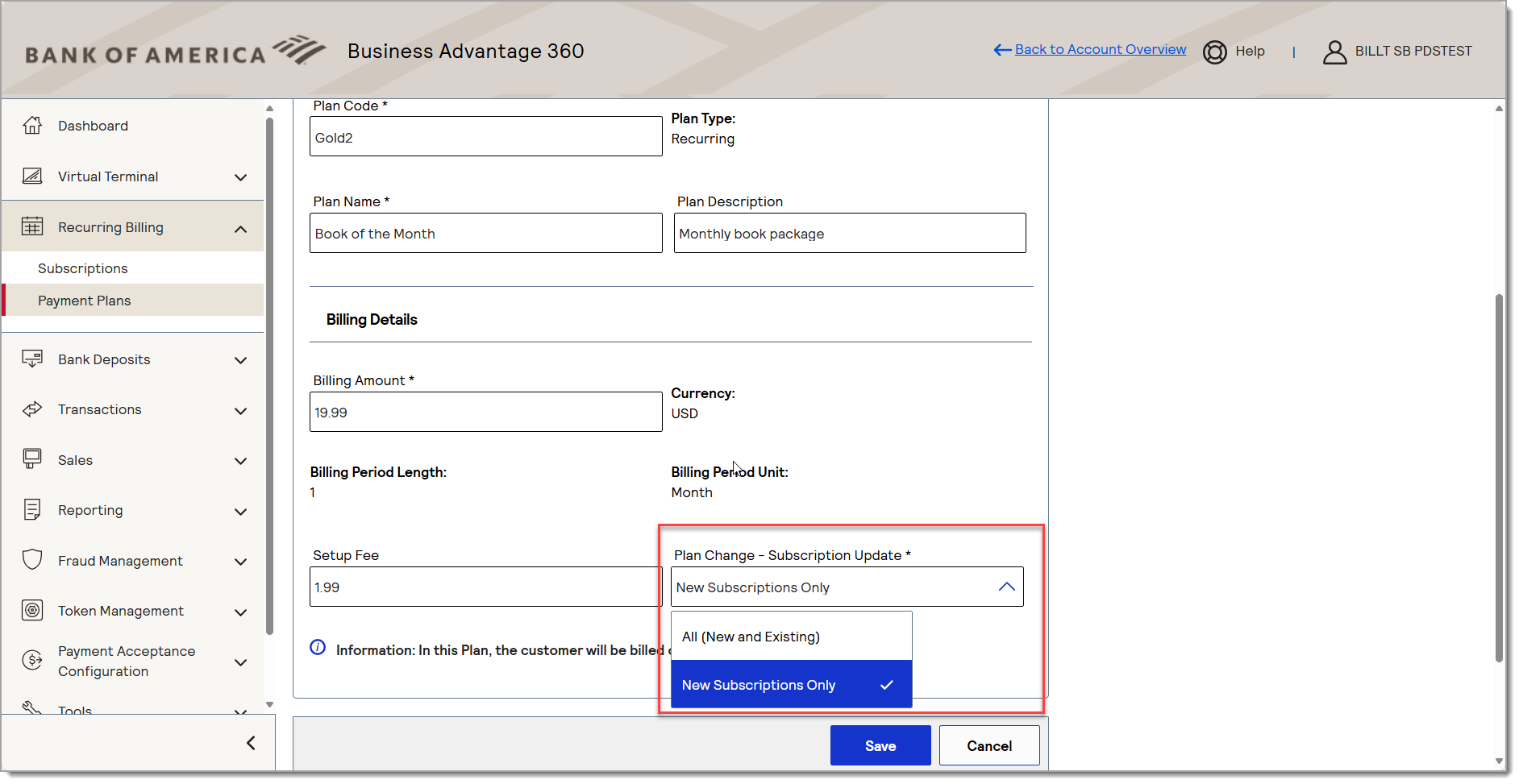The image size is (1519, 784).
Task: Cancel editing the payment plan
Action: point(989,745)
